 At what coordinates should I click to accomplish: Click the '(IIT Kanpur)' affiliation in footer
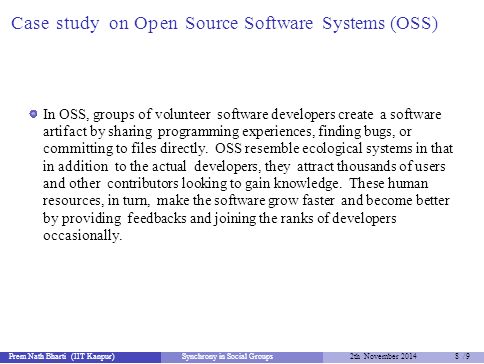click(x=93, y=356)
